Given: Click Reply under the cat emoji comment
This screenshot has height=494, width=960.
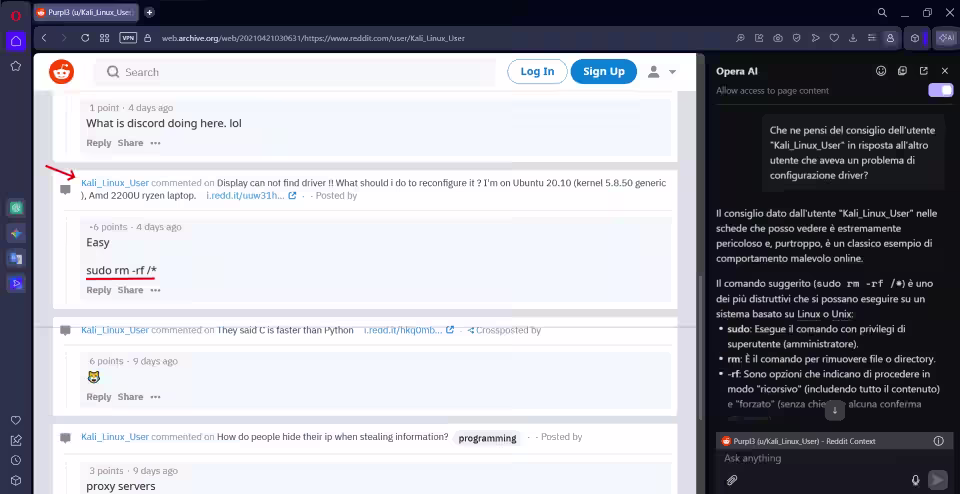Looking at the screenshot, I should point(99,397).
